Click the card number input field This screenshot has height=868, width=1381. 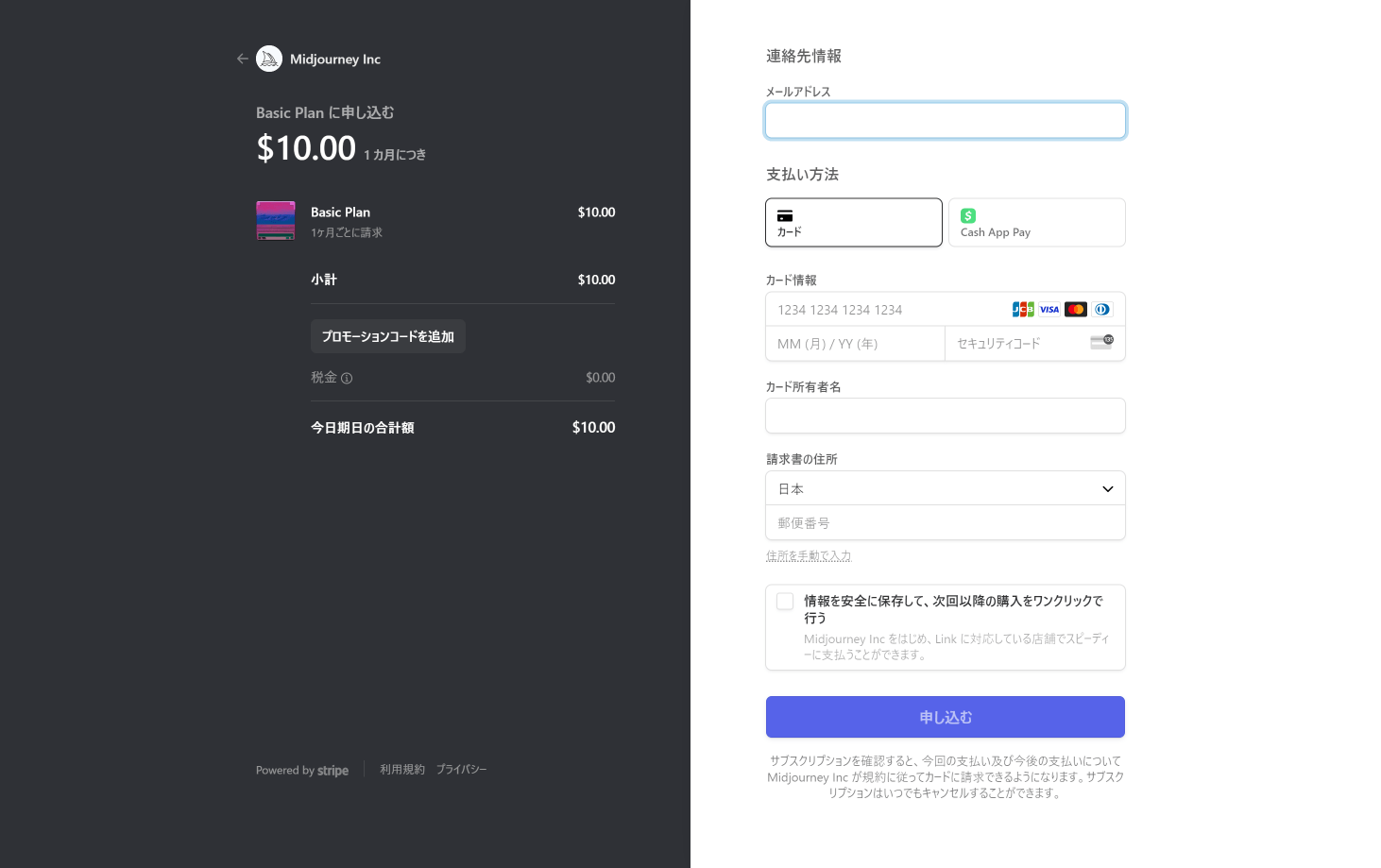[888, 310]
